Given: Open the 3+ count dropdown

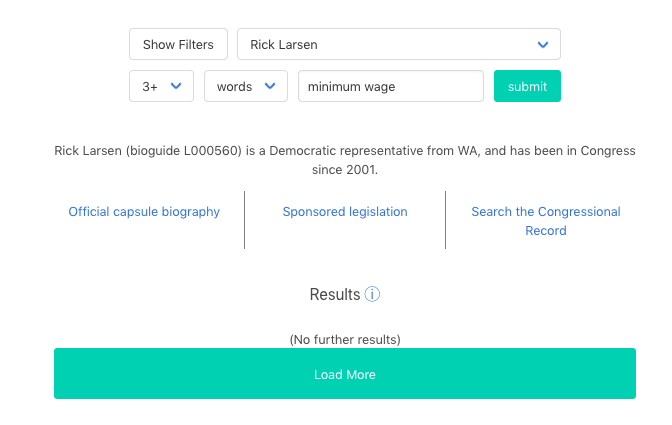Looking at the screenshot, I should pyautogui.click(x=161, y=86).
